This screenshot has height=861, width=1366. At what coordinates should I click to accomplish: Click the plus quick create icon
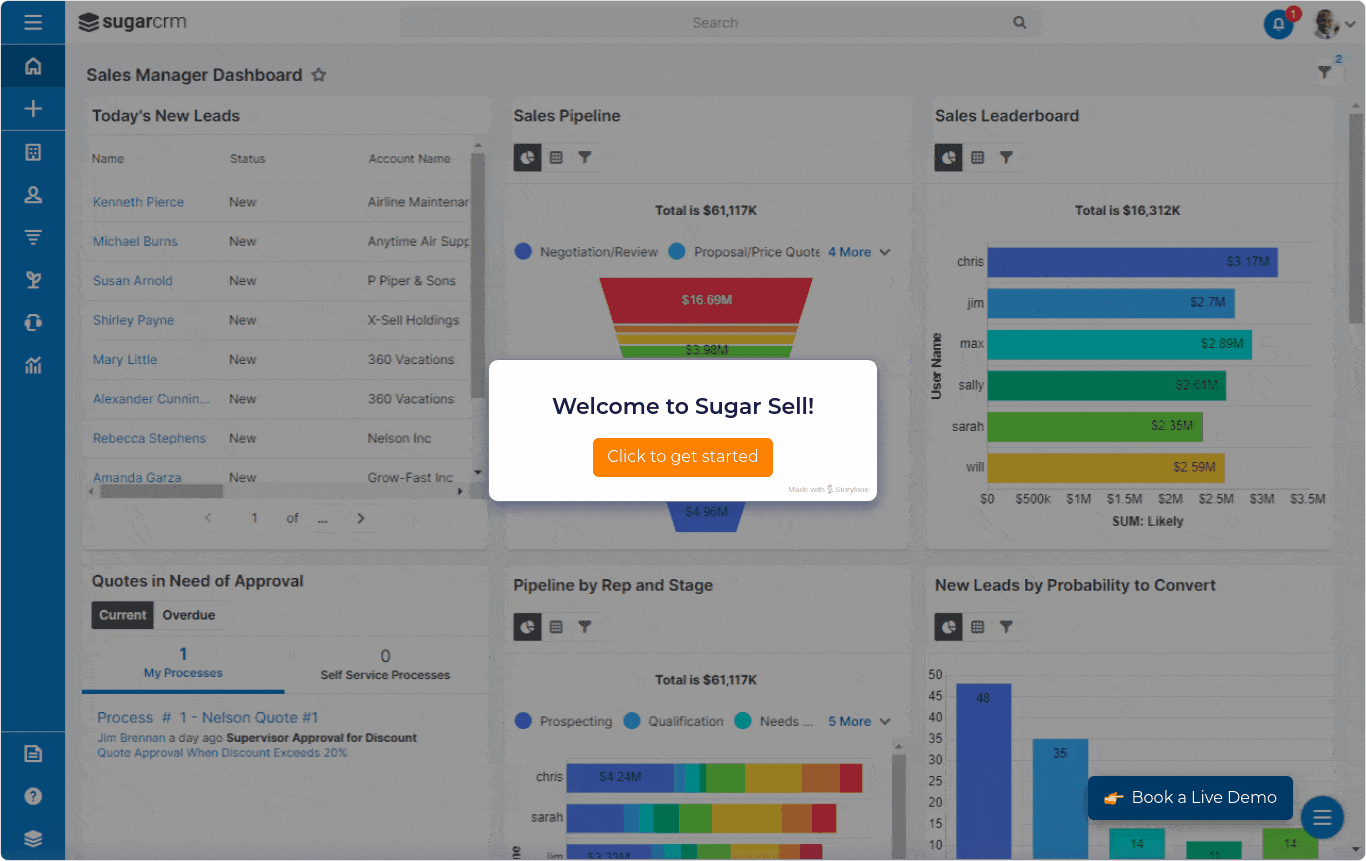click(33, 109)
